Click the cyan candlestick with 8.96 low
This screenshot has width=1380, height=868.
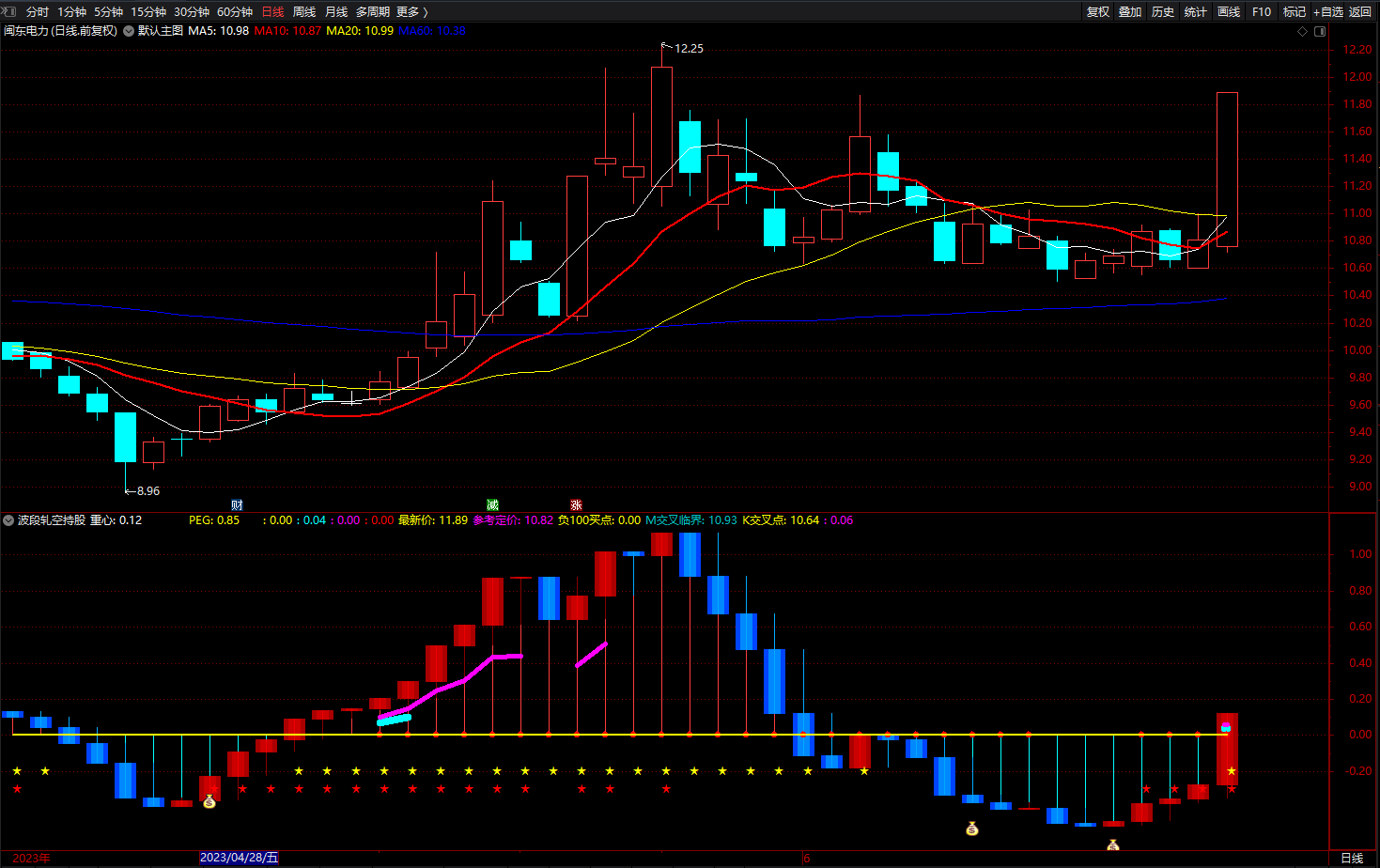point(125,437)
